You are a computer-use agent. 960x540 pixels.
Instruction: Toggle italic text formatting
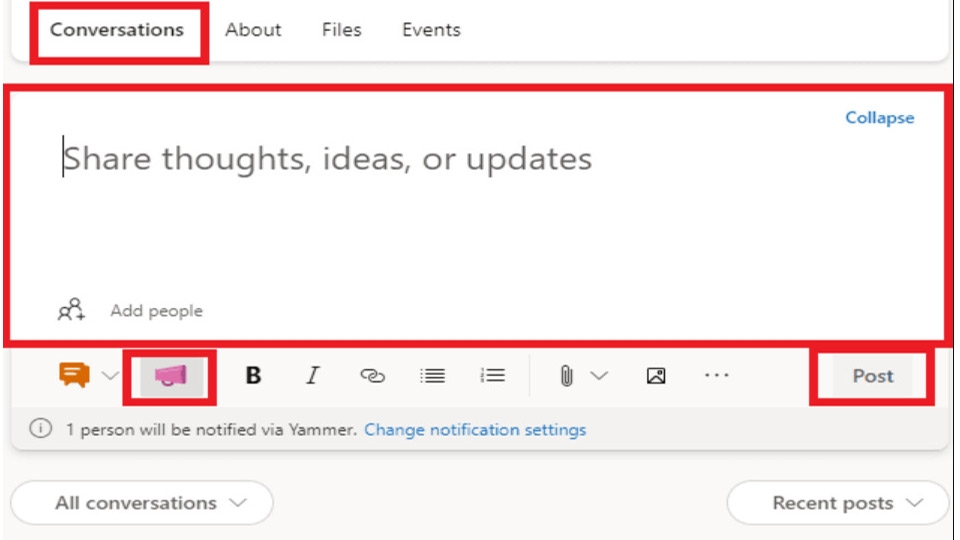pos(312,376)
